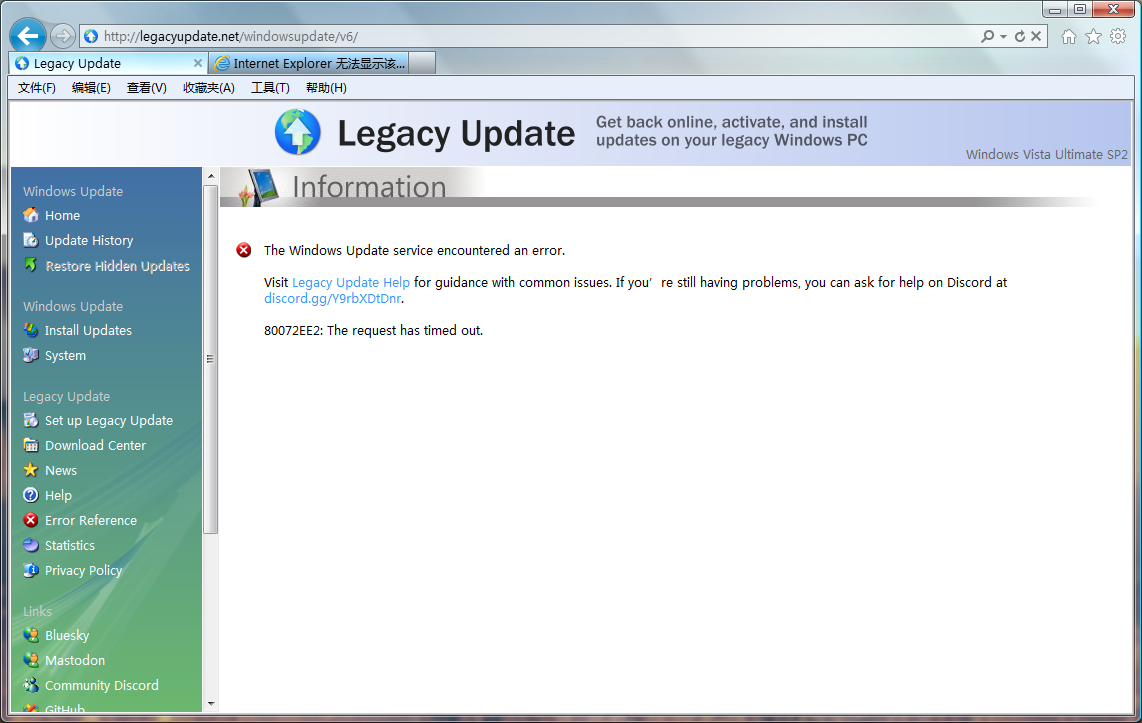The height and width of the screenshot is (723, 1142).
Task: Open the Download Center page
Action: click(x=95, y=445)
